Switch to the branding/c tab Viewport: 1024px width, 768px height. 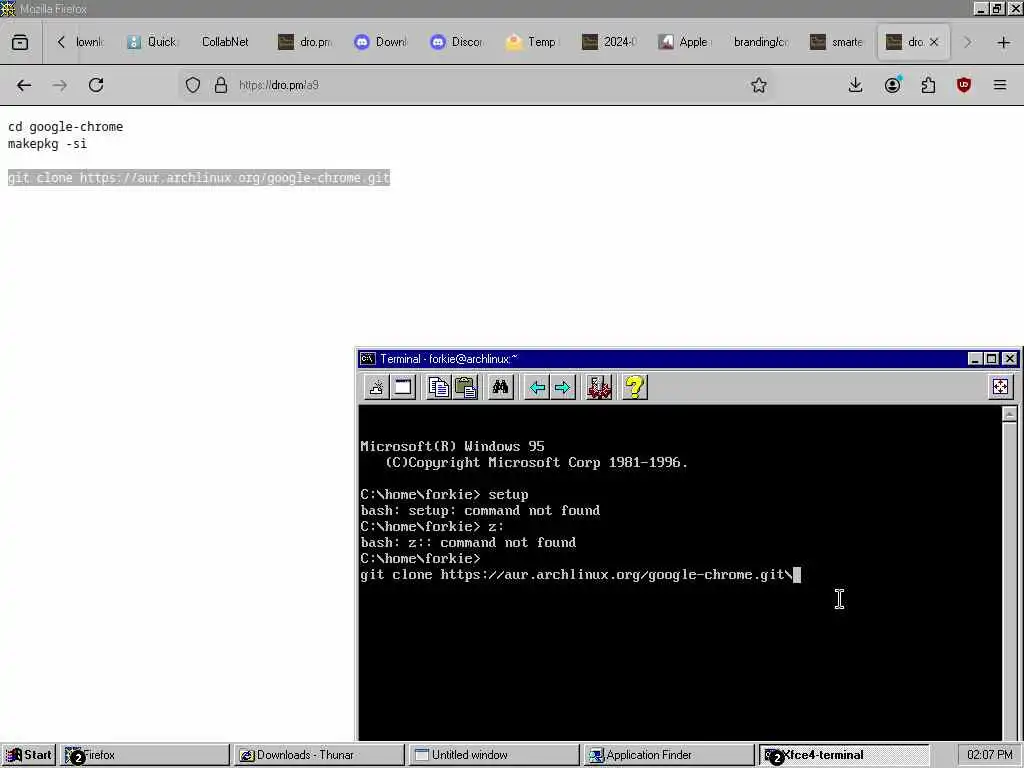(x=760, y=42)
